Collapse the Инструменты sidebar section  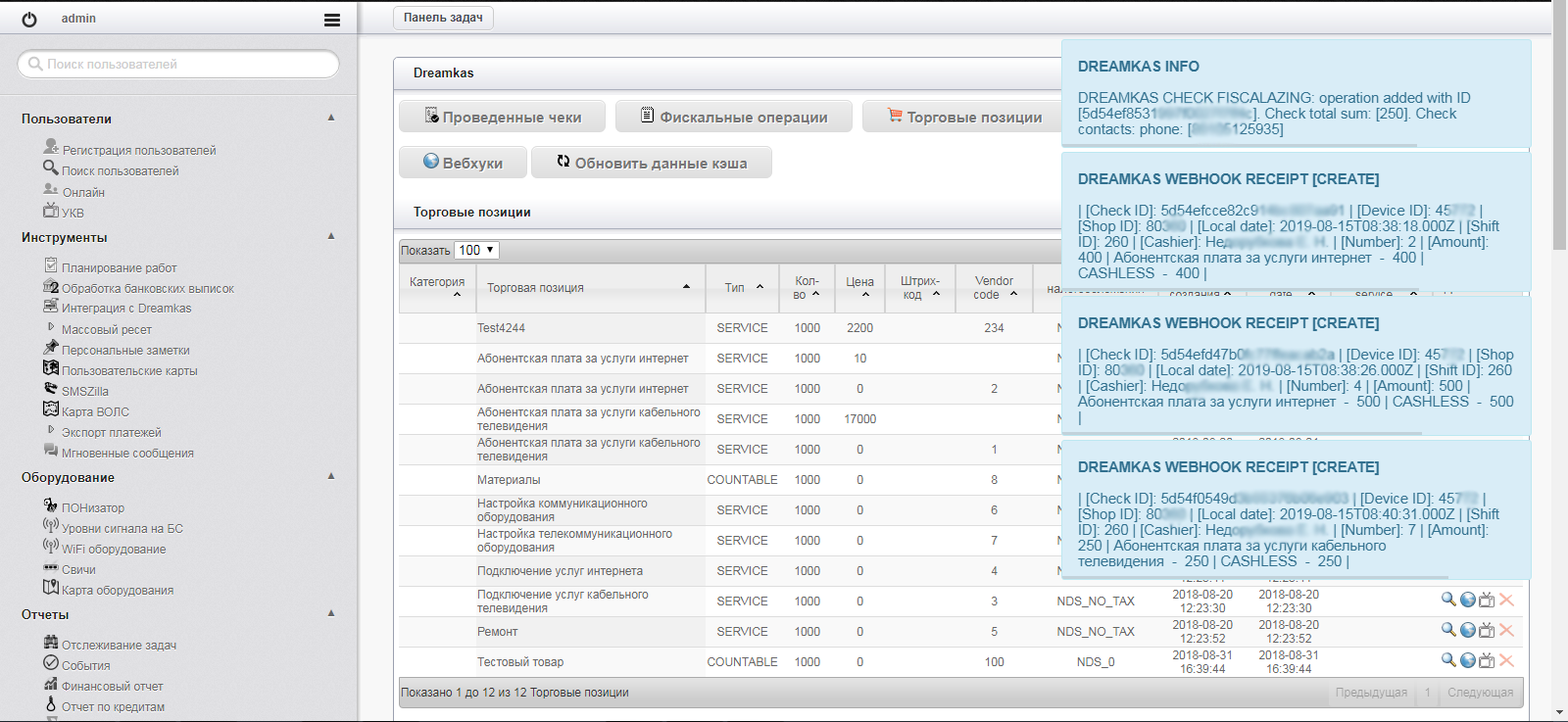(331, 236)
